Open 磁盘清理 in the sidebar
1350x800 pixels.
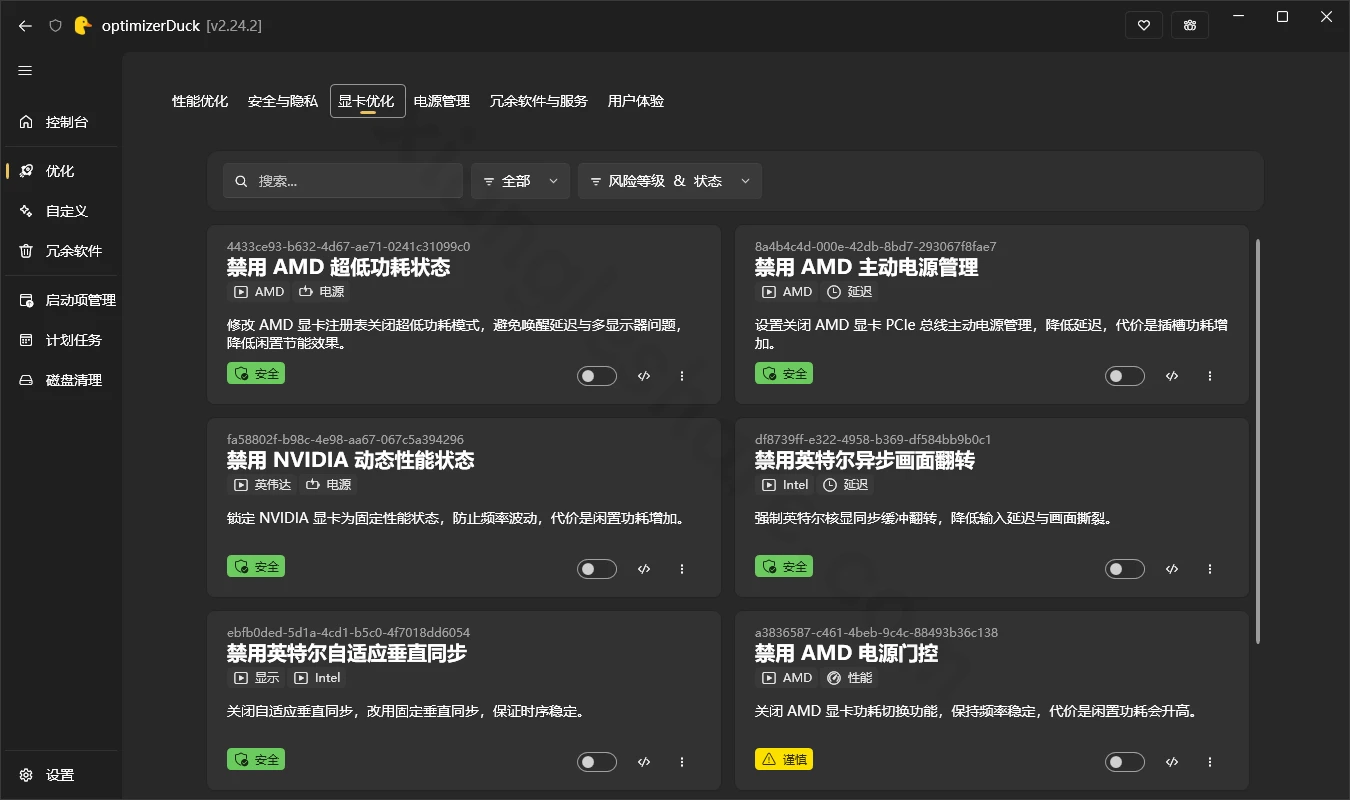click(x=61, y=380)
